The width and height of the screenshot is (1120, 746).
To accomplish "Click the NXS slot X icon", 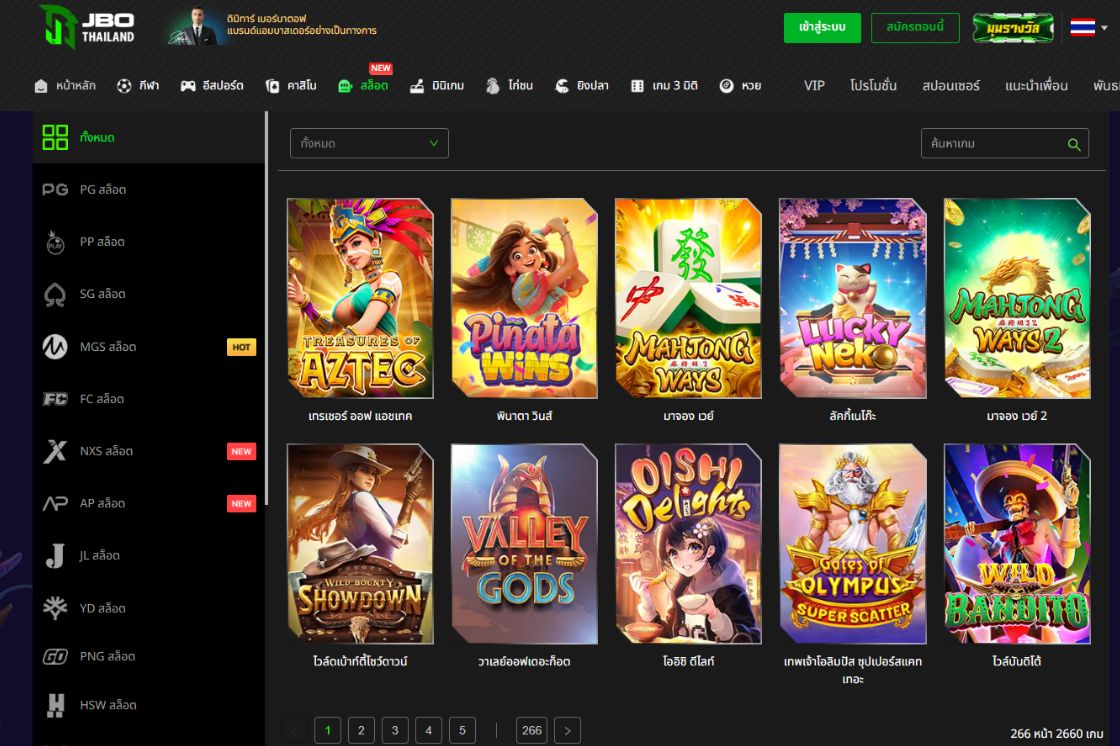I will click(55, 451).
